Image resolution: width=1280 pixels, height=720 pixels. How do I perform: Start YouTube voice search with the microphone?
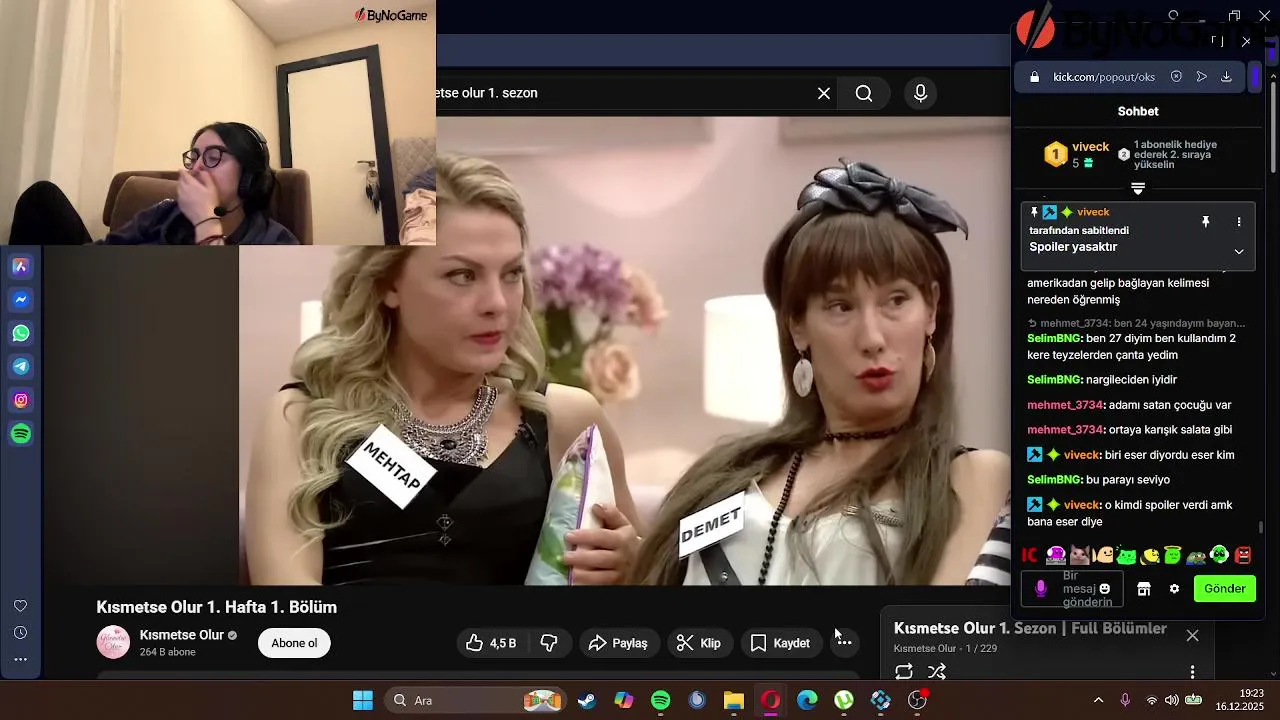tap(921, 93)
